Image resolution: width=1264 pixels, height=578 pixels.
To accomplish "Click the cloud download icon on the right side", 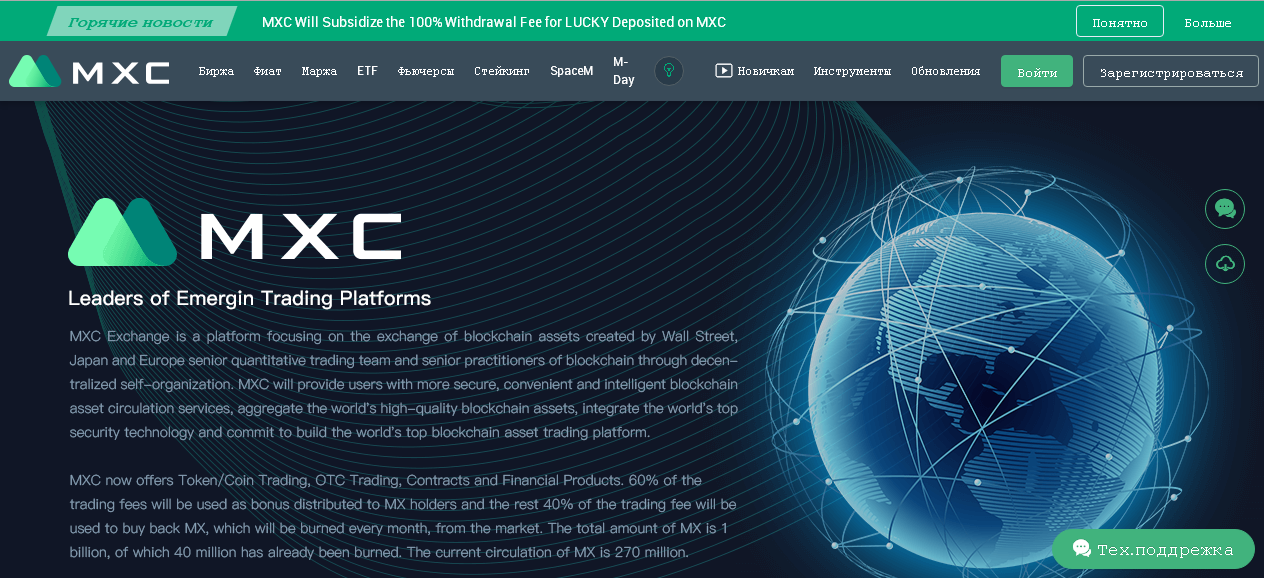I will coord(1225,264).
